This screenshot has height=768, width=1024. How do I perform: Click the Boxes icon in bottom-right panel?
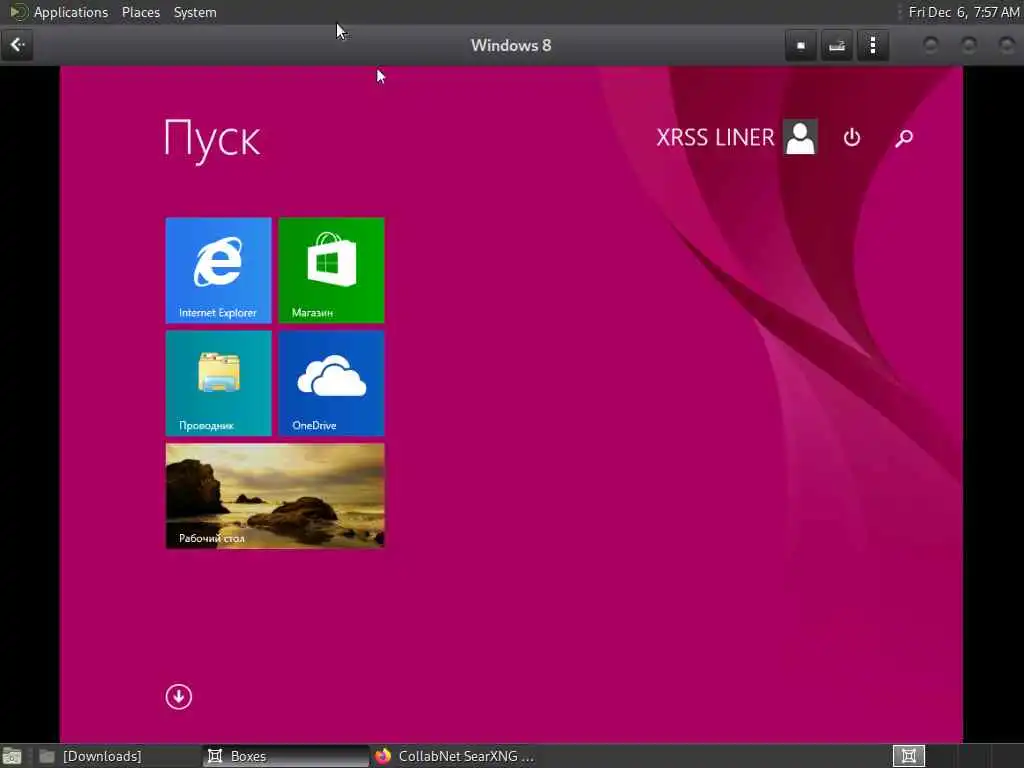tap(908, 756)
